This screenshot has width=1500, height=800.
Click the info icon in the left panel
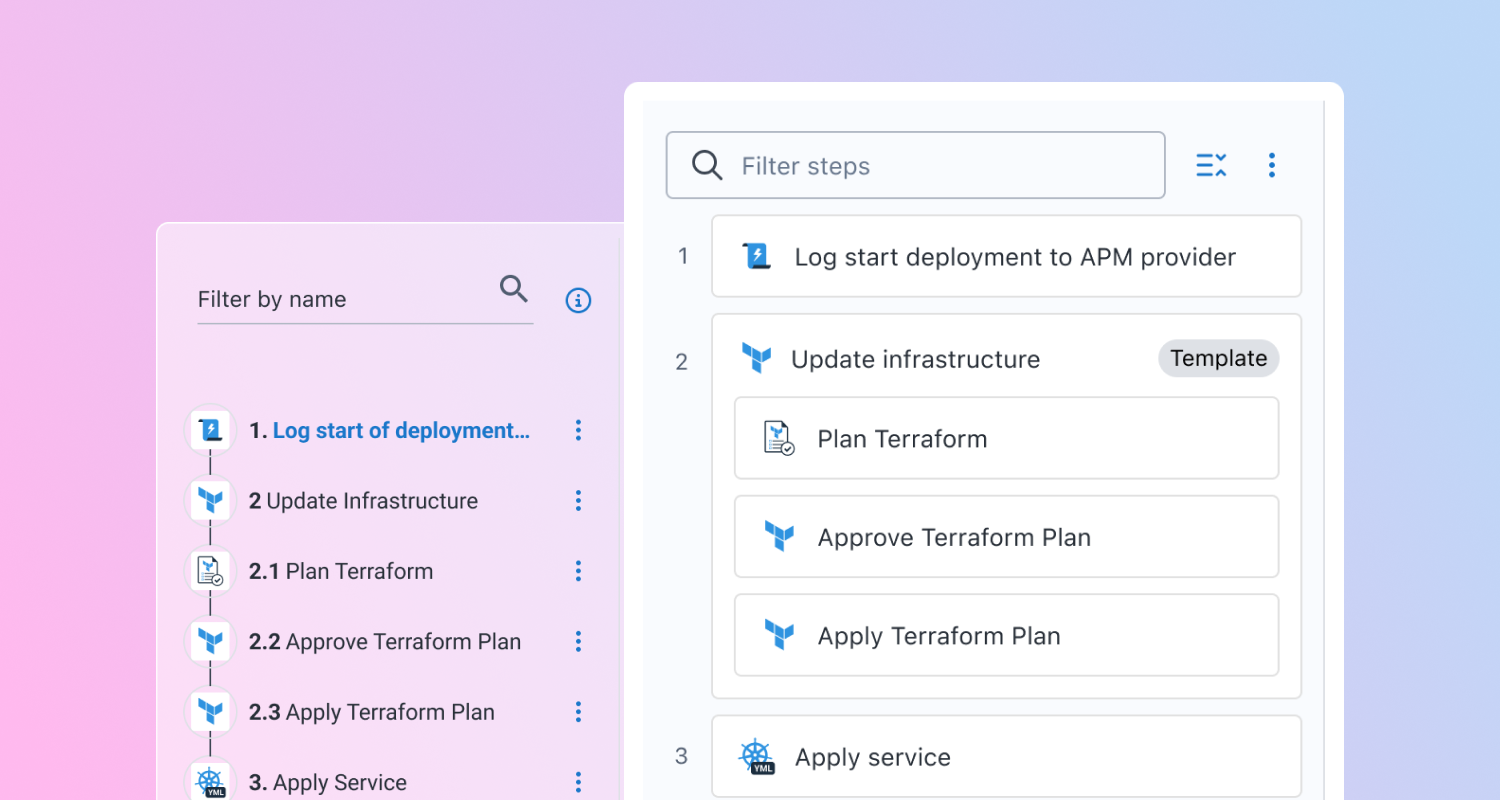click(578, 300)
